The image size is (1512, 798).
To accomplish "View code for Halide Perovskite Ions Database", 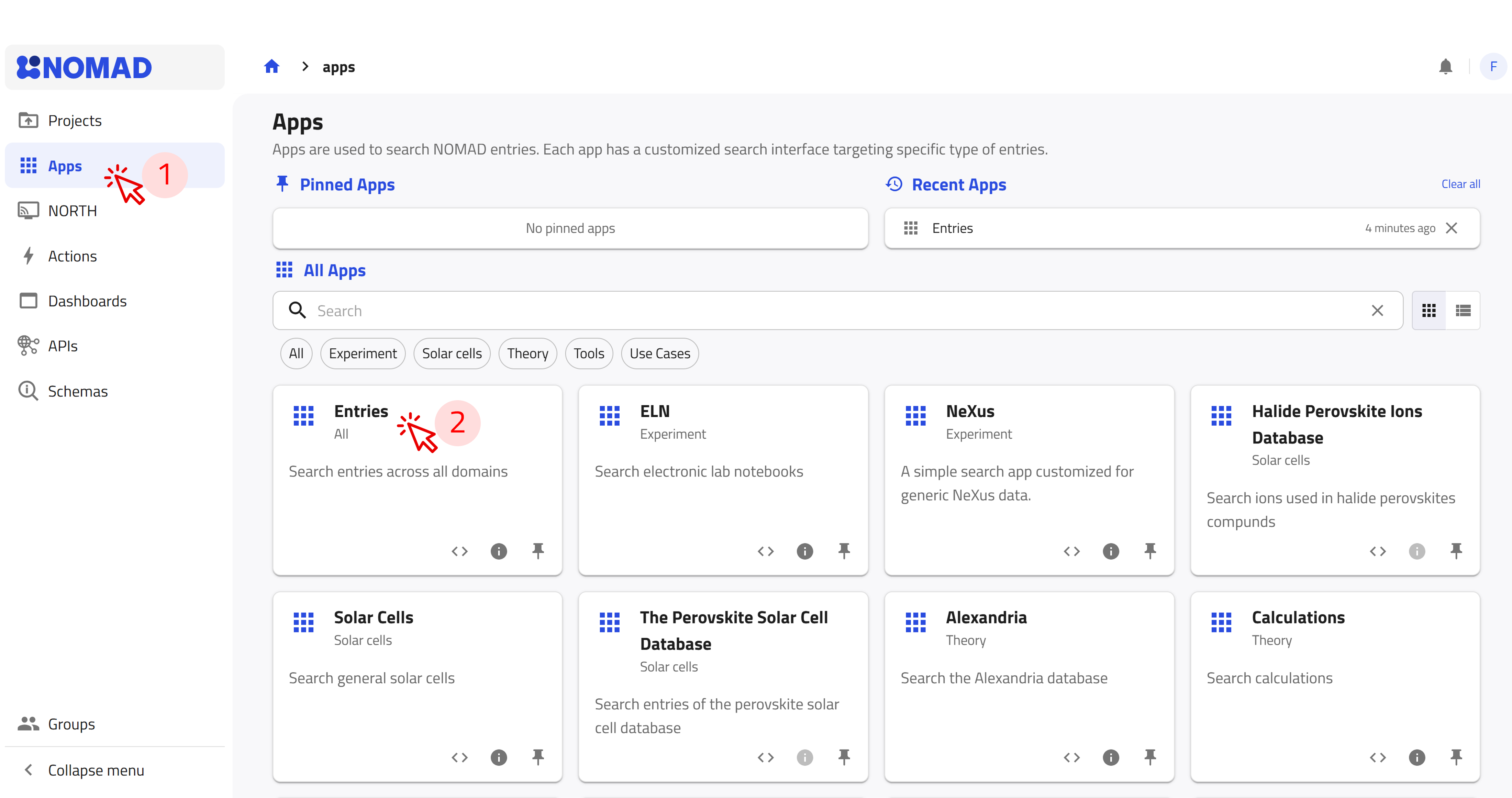I will [1378, 551].
